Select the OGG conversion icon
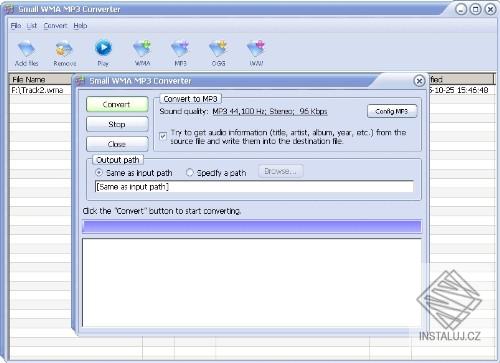 tap(218, 53)
